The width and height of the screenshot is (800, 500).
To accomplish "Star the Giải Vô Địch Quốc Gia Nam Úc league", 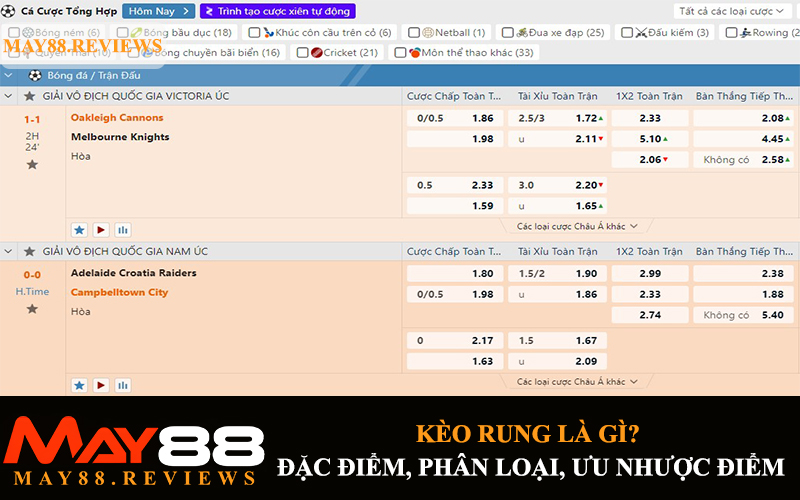I will coord(30,251).
